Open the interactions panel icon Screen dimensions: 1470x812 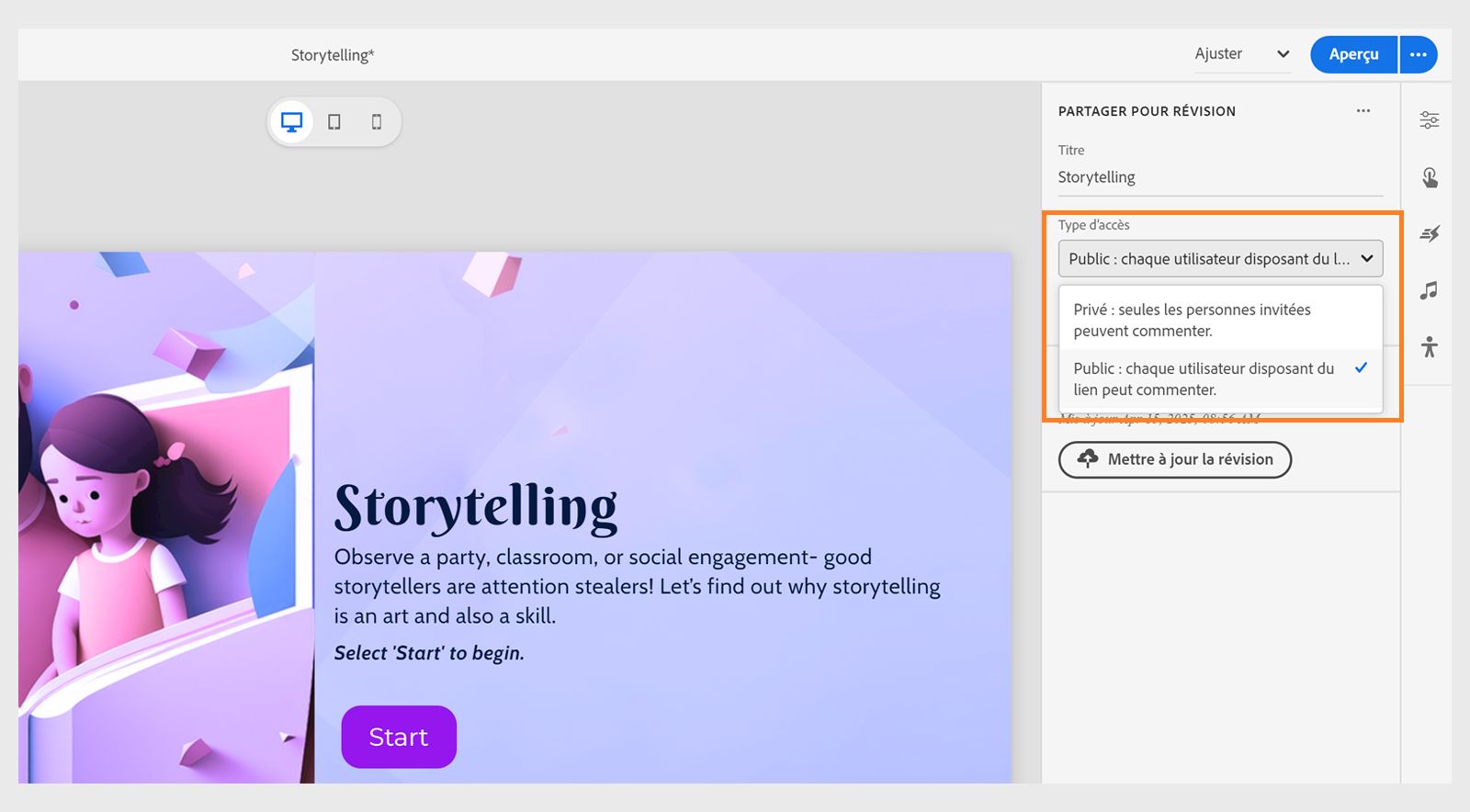[1430, 177]
